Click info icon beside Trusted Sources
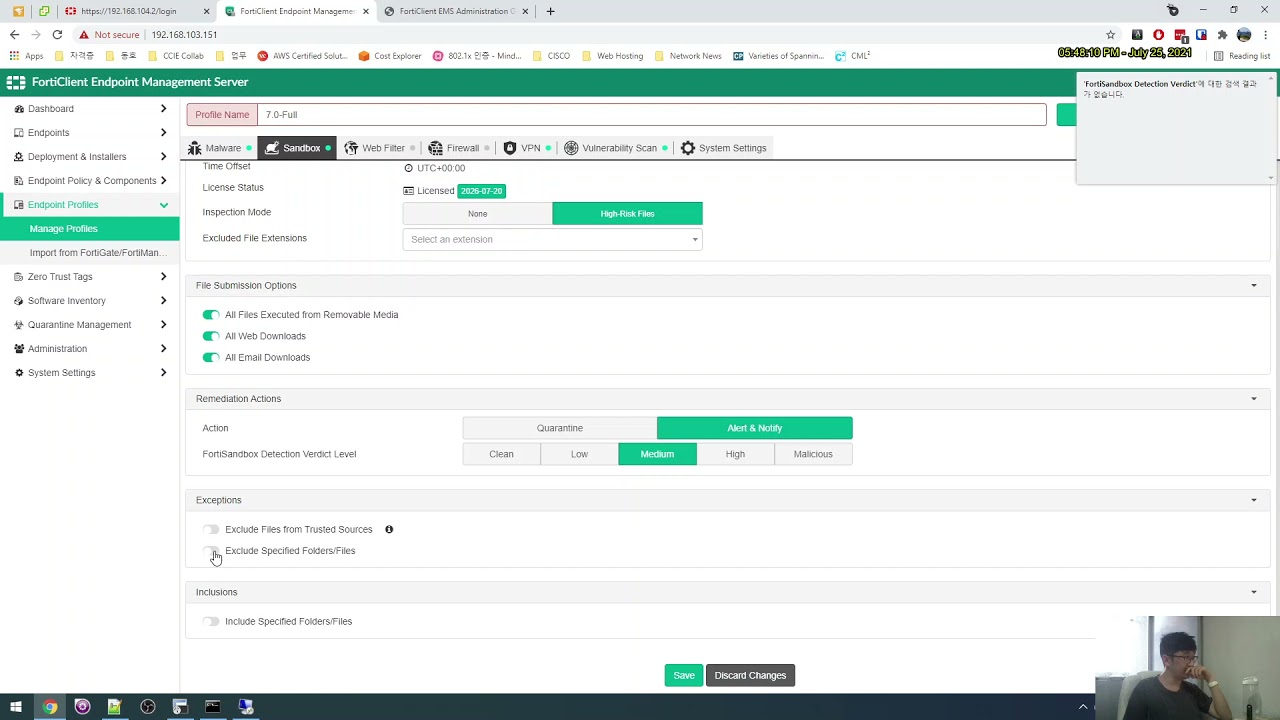 point(389,529)
